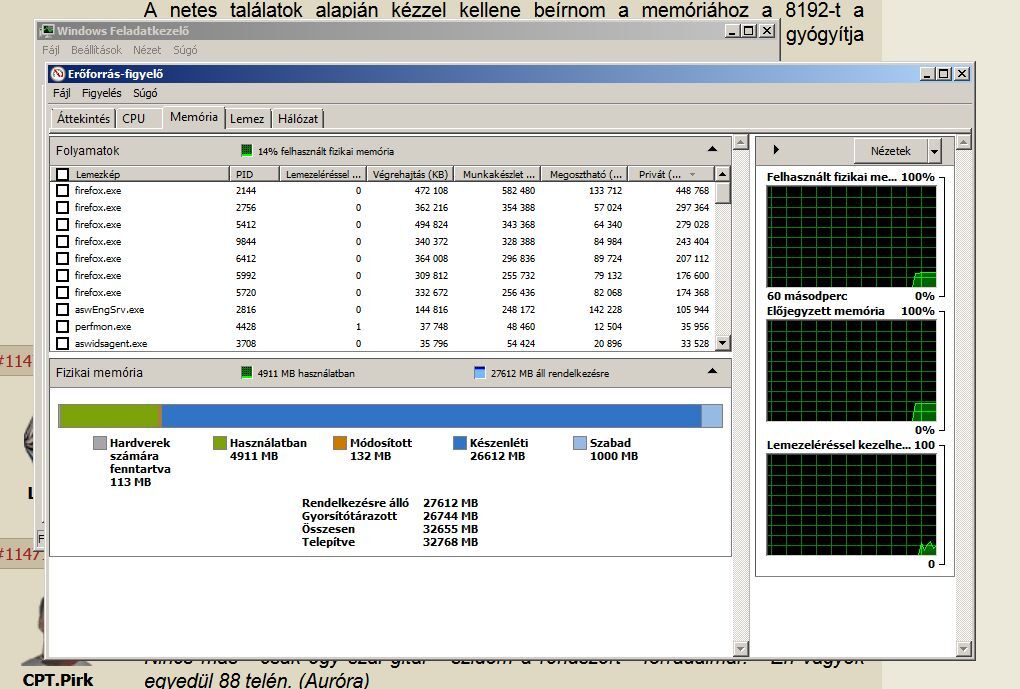Viewport: 1020px width, 689px height.
Task: Click the graphs pane scrollbar down arrow
Action: coord(963,649)
